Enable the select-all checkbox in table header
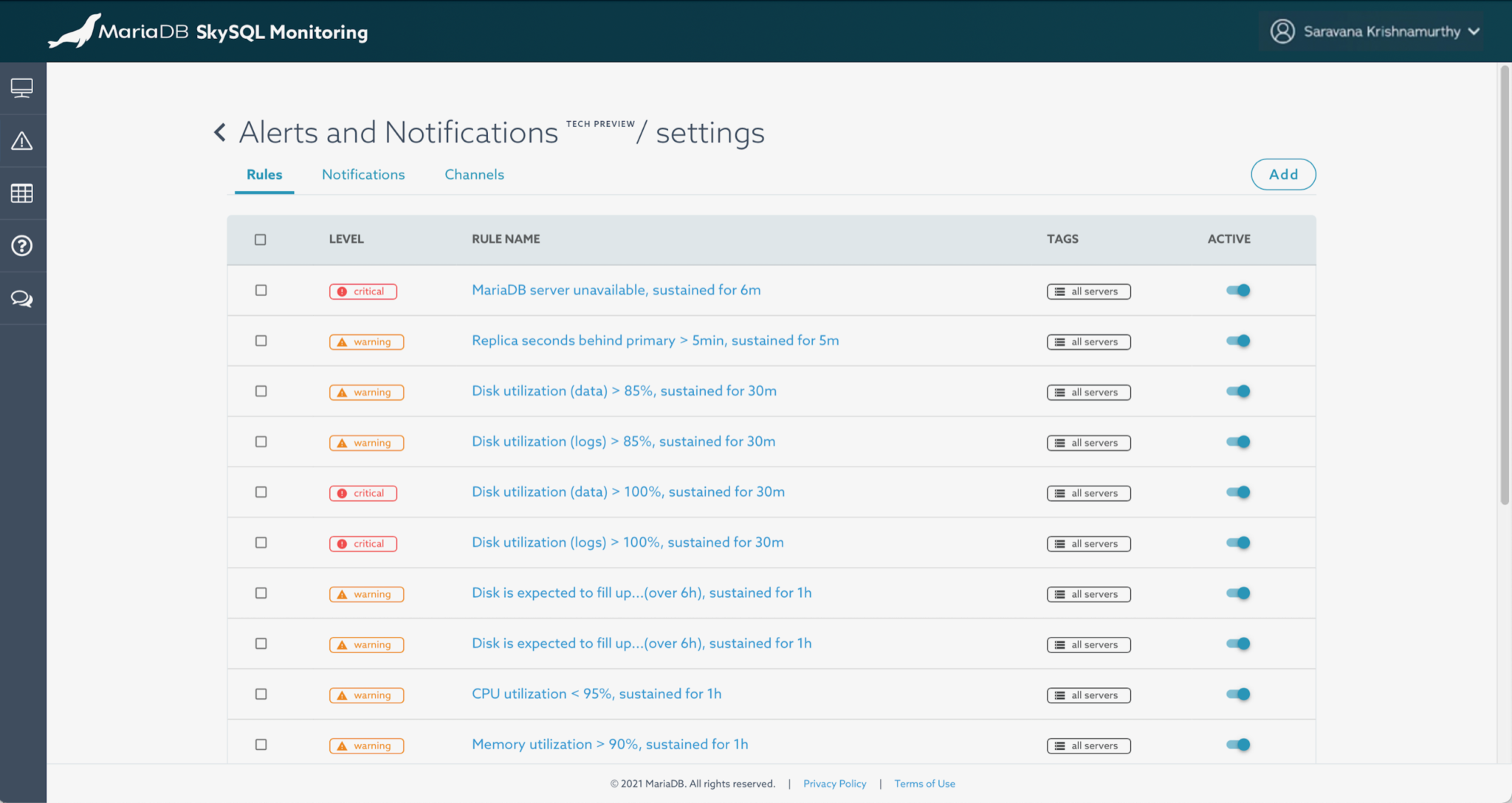 pyautogui.click(x=261, y=239)
